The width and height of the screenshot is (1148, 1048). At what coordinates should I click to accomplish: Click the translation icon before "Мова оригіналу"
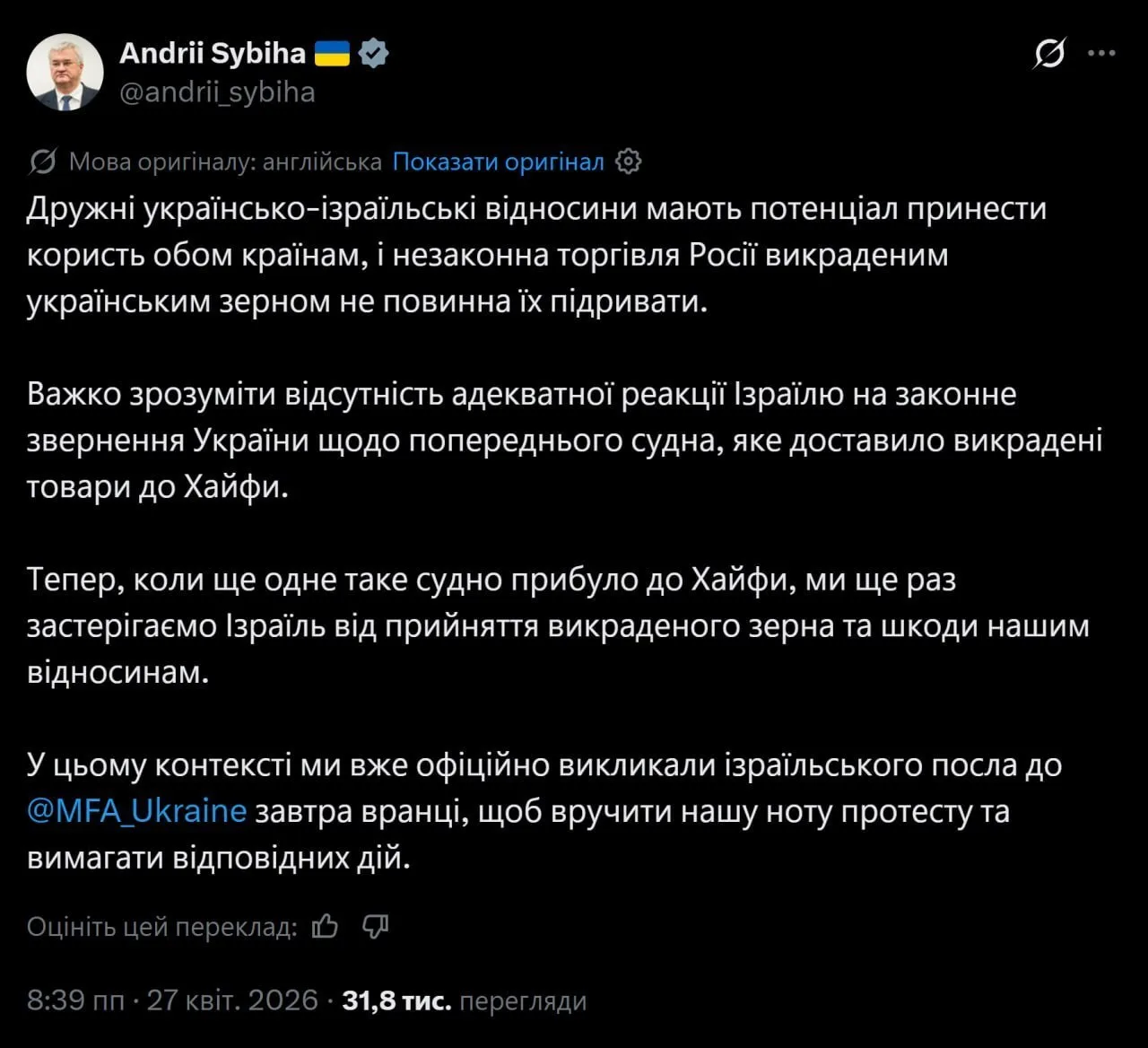click(42, 162)
